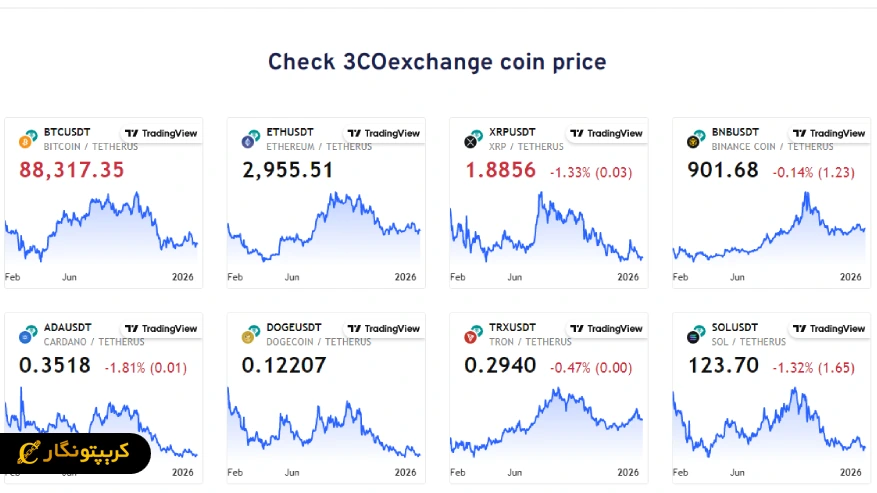Viewport: 877px width, 493px height.
Task: Open TradingView logo on BTCUSDT widget
Action: (161, 133)
